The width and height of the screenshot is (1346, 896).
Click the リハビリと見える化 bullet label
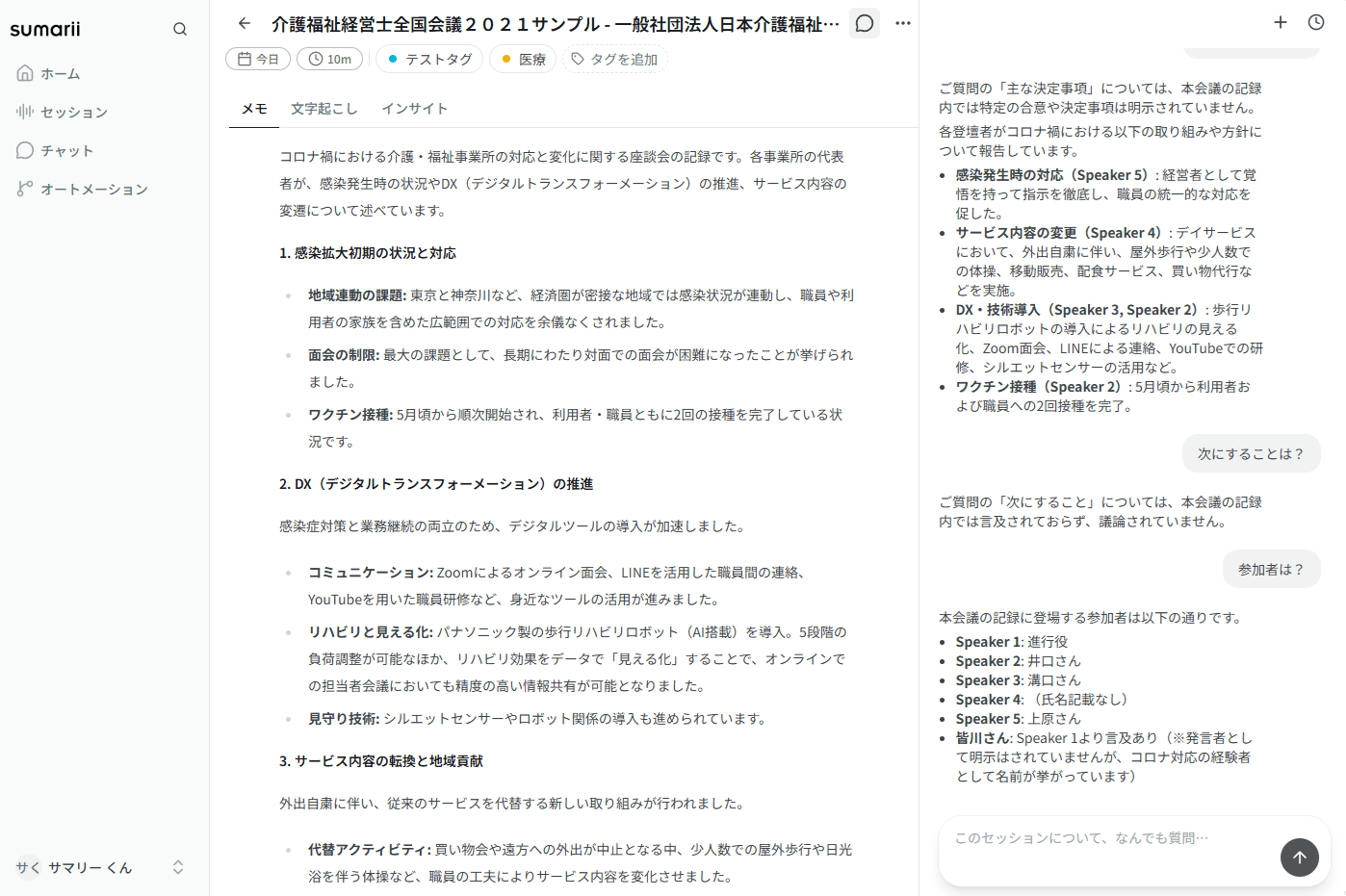(371, 632)
